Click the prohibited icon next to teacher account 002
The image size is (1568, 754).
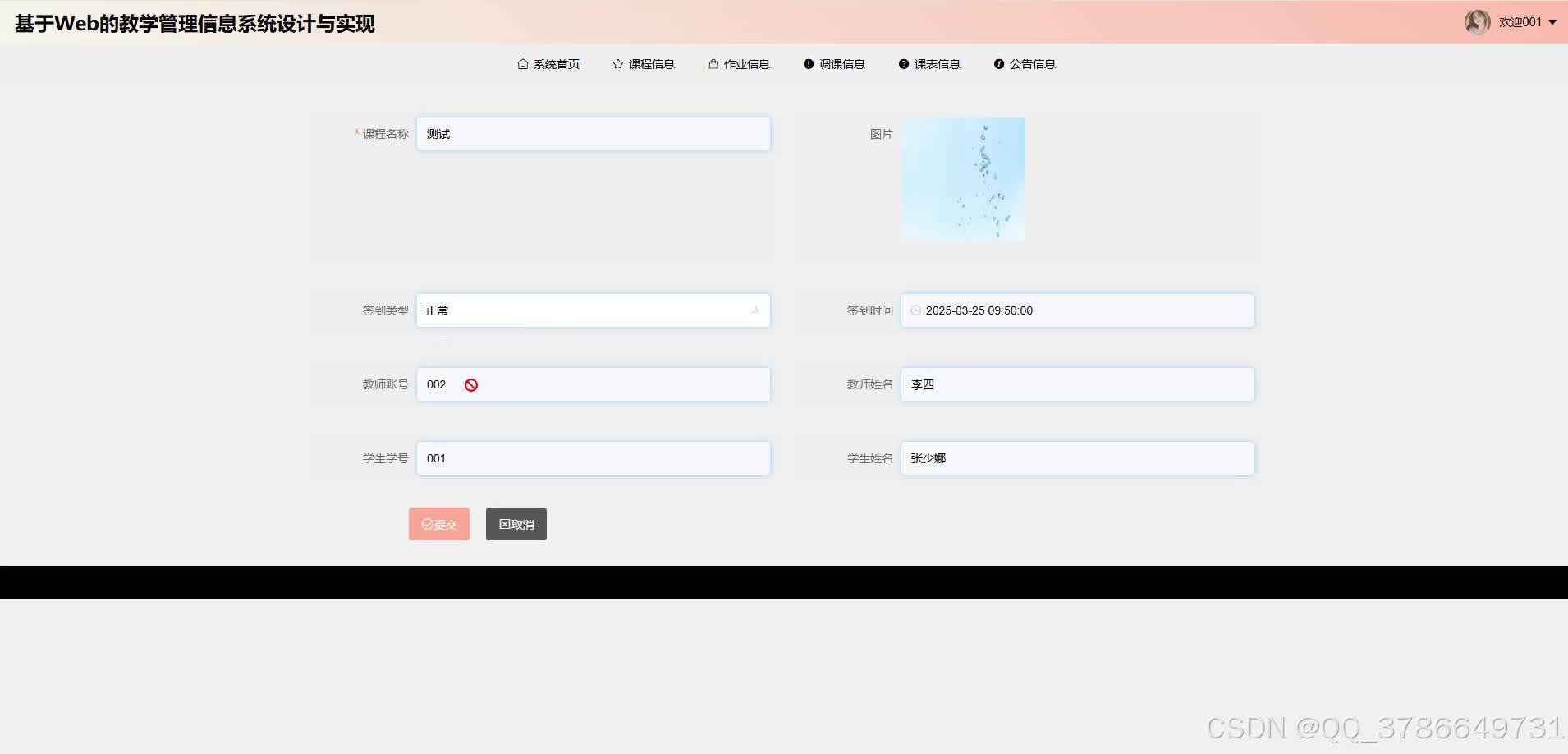(x=470, y=384)
